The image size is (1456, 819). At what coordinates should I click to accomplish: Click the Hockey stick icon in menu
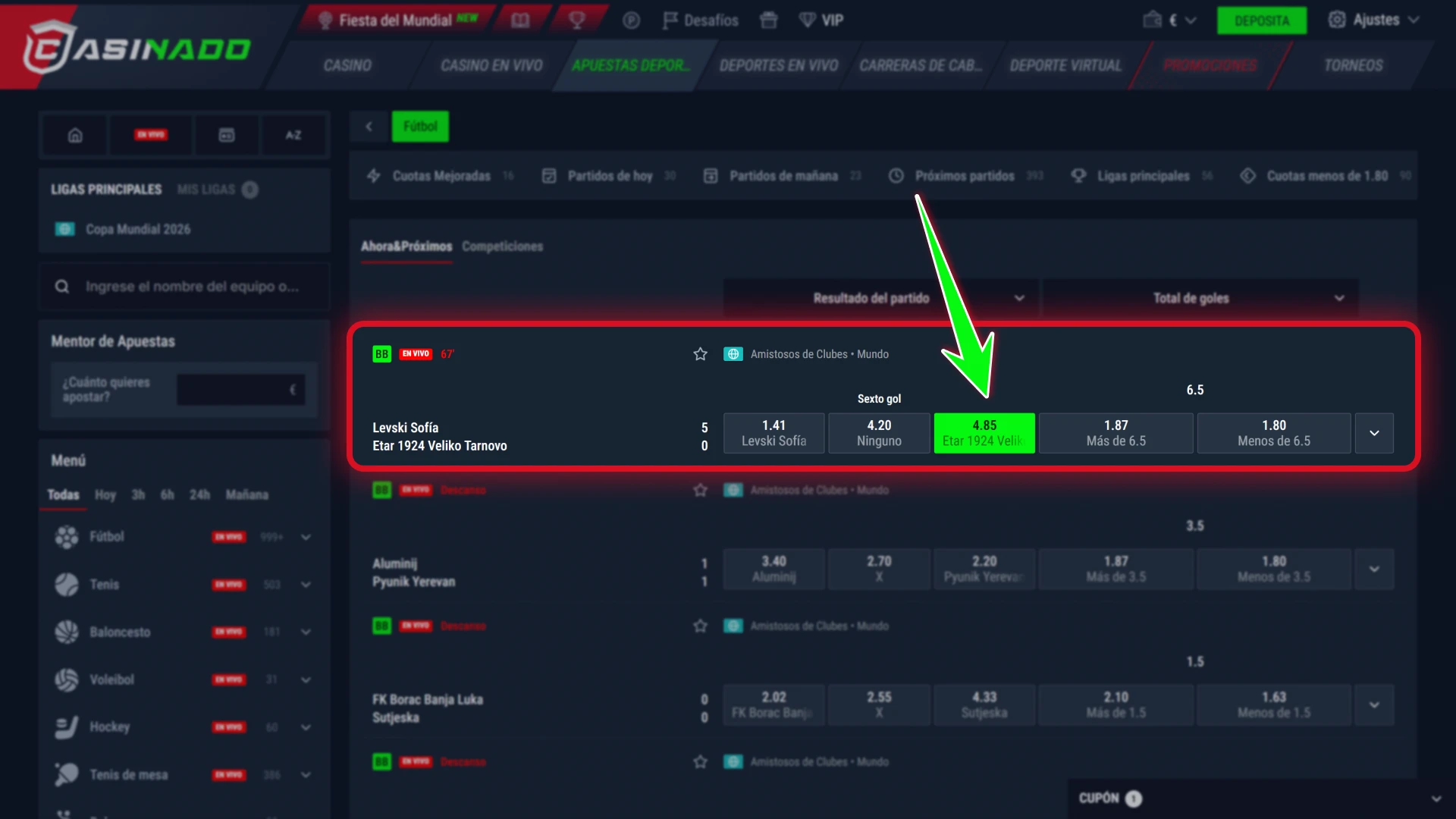(67, 727)
